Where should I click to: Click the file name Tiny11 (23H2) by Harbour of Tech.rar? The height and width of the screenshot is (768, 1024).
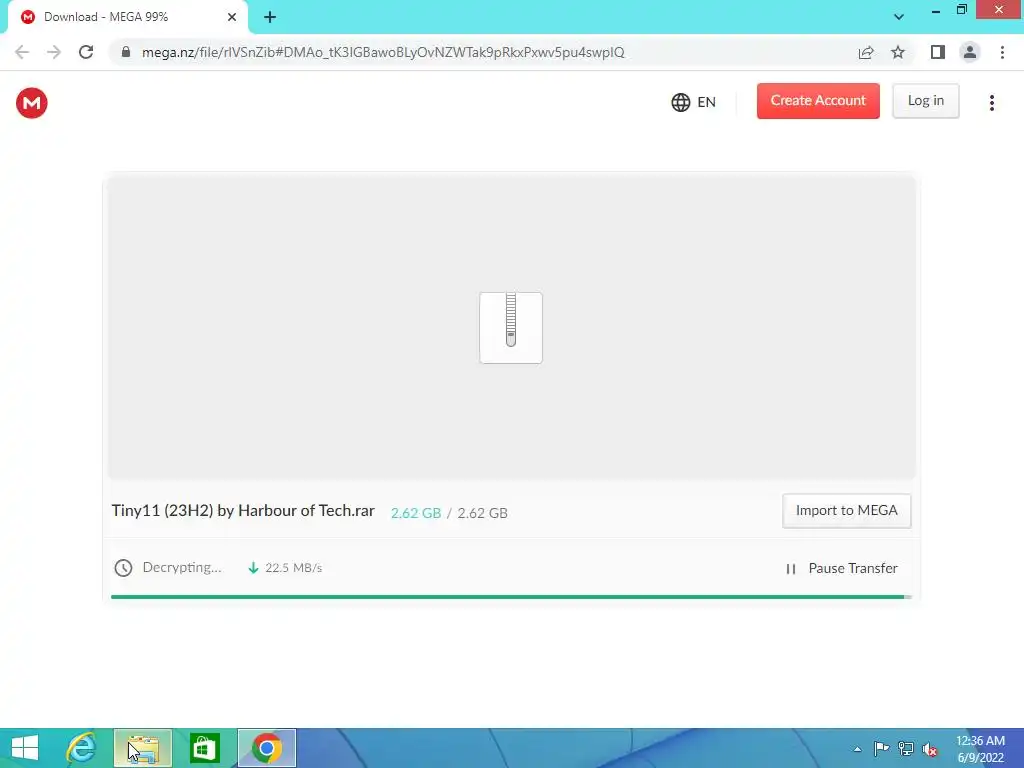pyautogui.click(x=243, y=511)
